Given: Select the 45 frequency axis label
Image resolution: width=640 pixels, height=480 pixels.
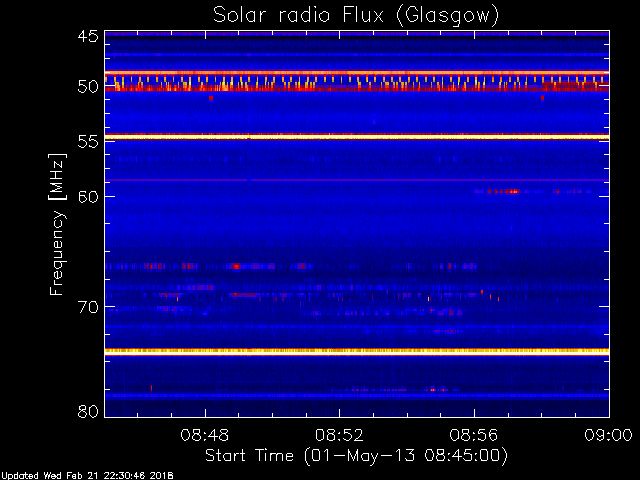Looking at the screenshot, I should click(x=88, y=37).
